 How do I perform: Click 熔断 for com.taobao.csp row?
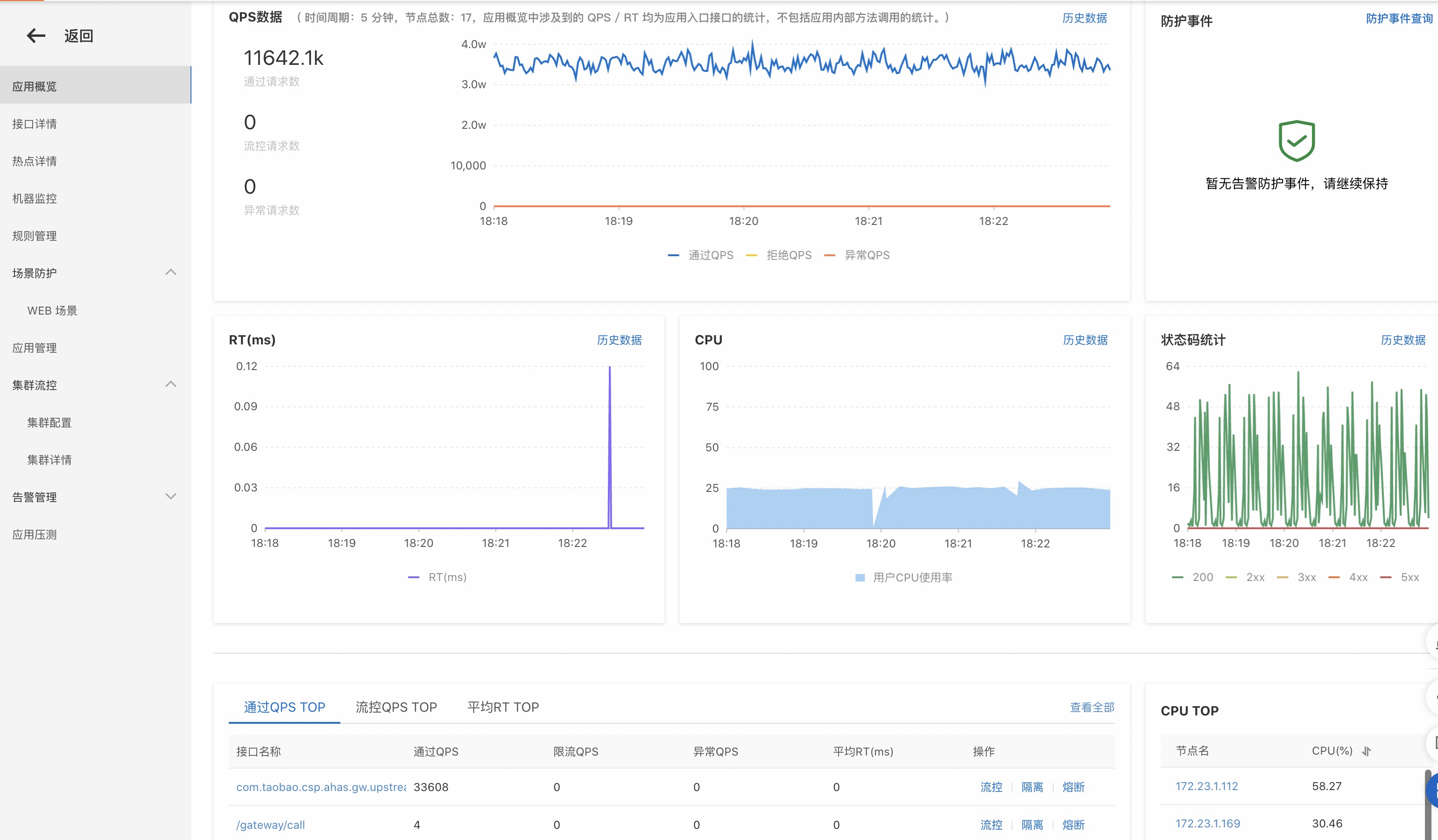click(1073, 787)
